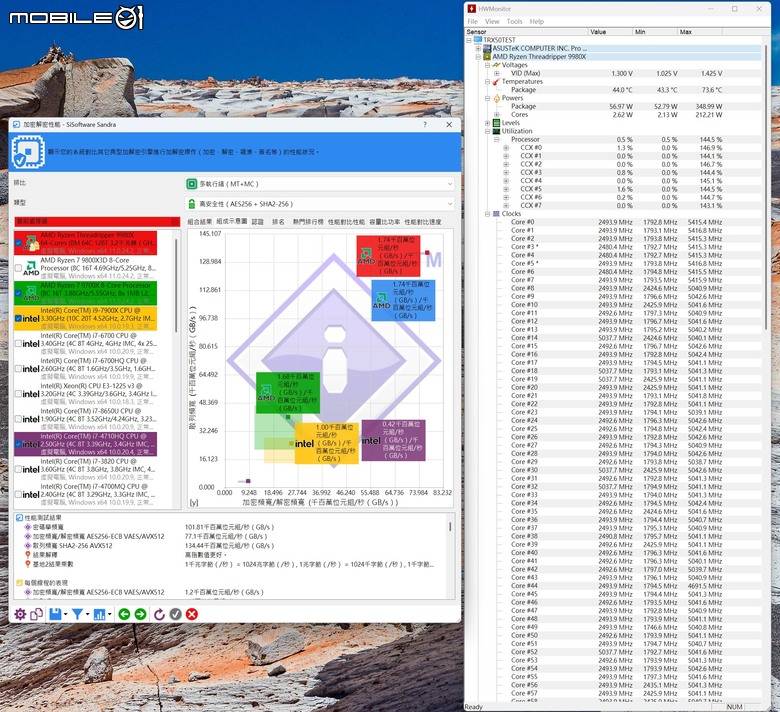
Task: Uncheck the Intel Core i7-4710HQ checkbox
Action: pyautogui.click(x=18, y=444)
